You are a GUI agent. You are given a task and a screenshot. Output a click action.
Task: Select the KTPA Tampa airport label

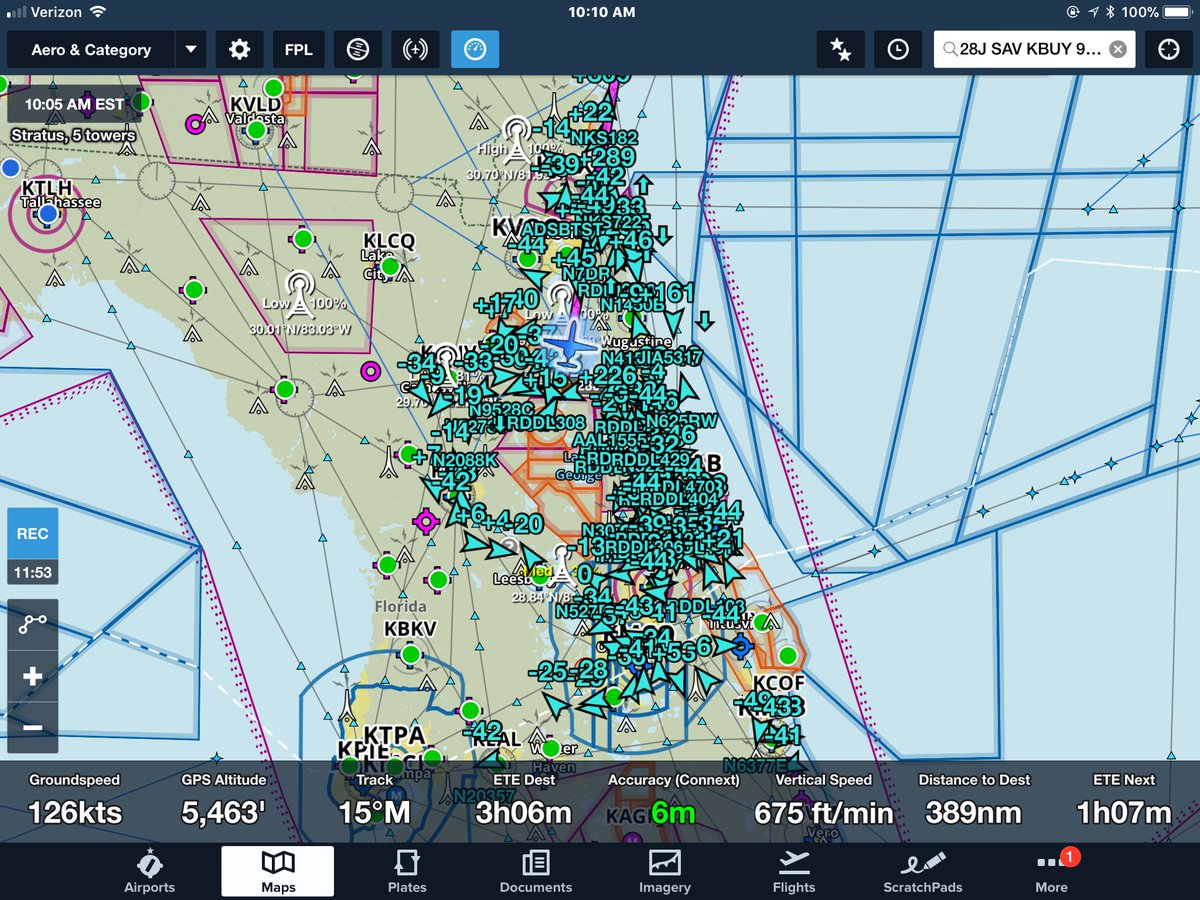395,737
